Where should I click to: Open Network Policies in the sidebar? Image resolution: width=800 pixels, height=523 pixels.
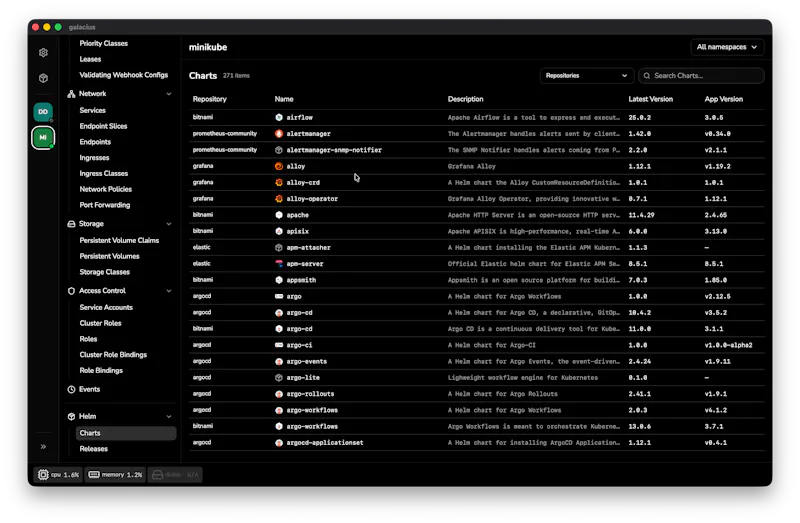coord(106,189)
